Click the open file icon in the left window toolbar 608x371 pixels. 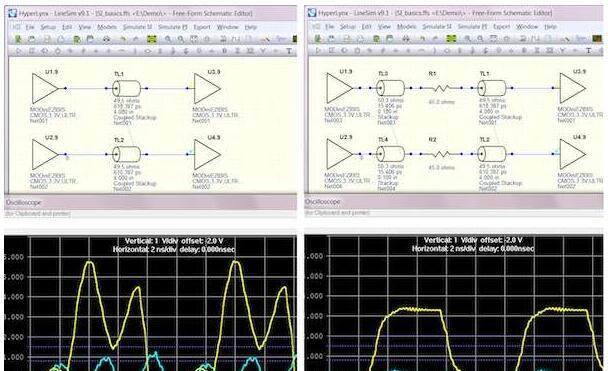point(32,39)
